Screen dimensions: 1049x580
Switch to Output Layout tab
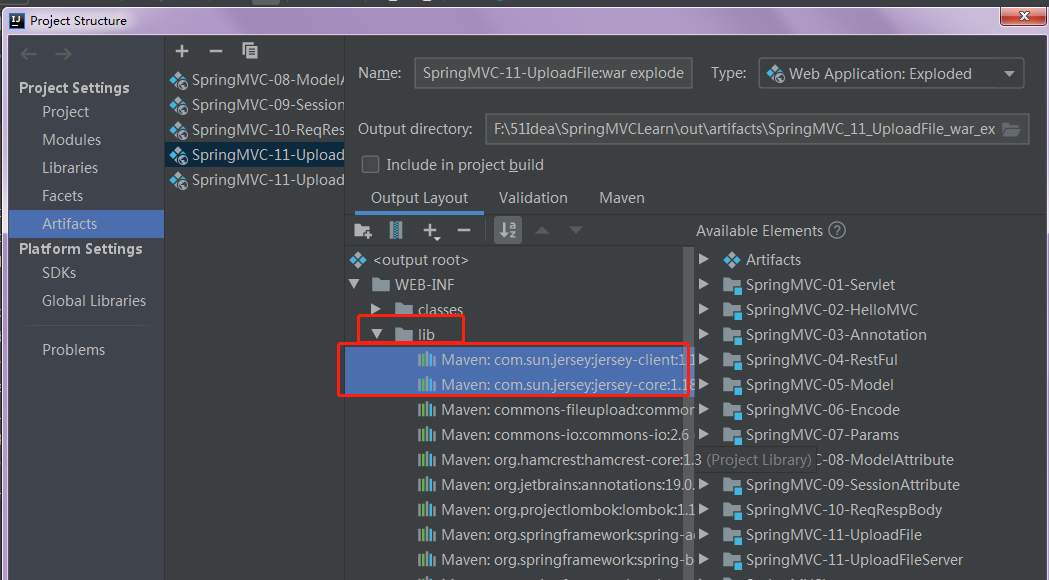[x=419, y=198]
